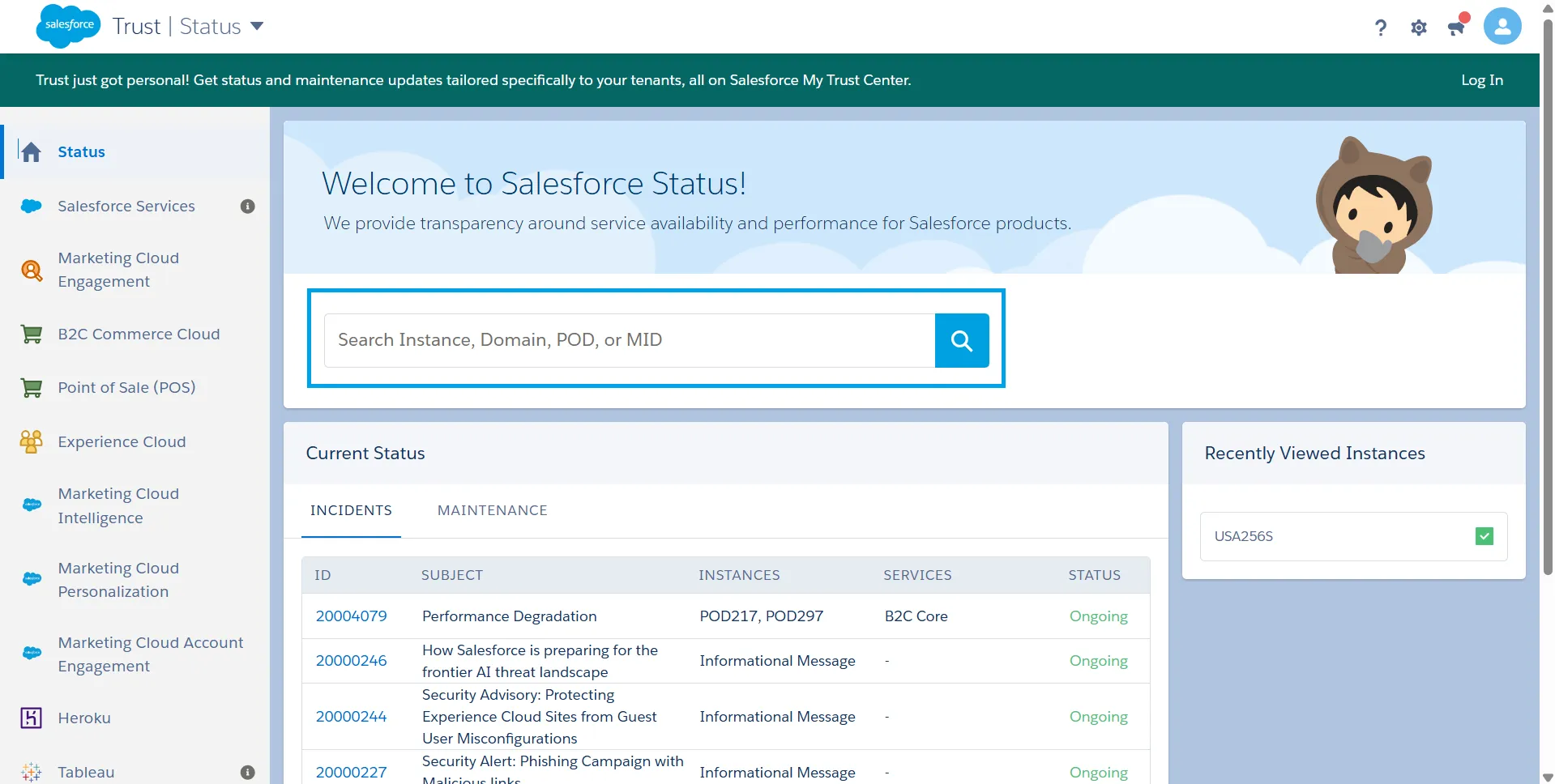Click Marketing Cloud Account Engagement icon
1555x784 pixels.
click(x=32, y=653)
